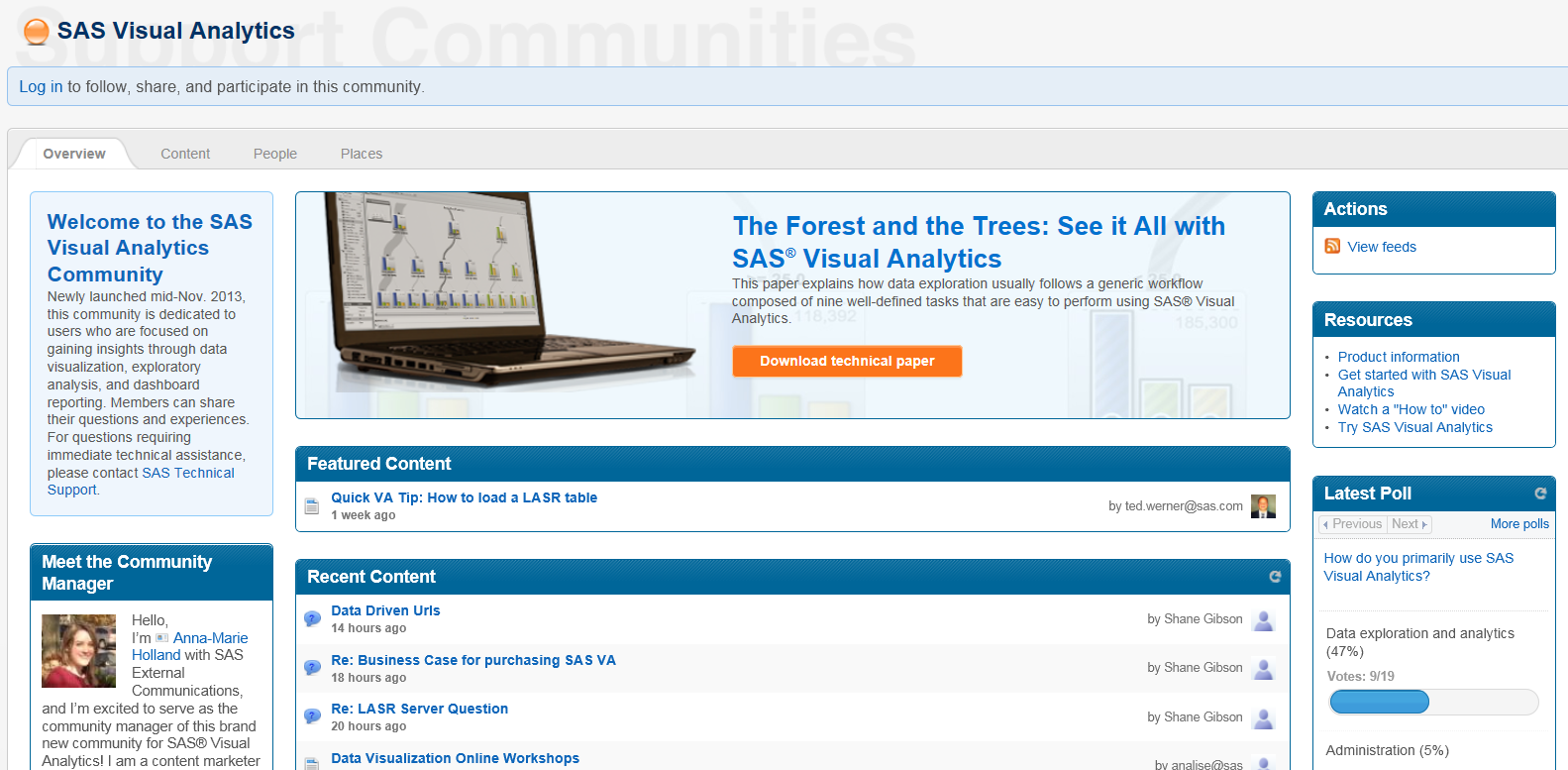
Task: Refresh the Latest Poll widget
Action: pyautogui.click(x=1540, y=494)
